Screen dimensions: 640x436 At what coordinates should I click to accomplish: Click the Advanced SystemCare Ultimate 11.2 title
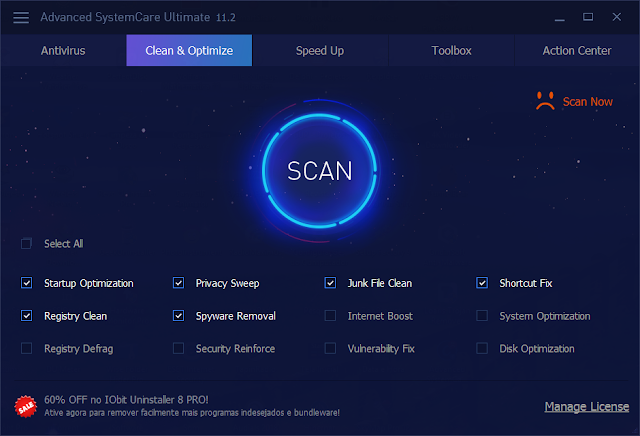click(138, 17)
